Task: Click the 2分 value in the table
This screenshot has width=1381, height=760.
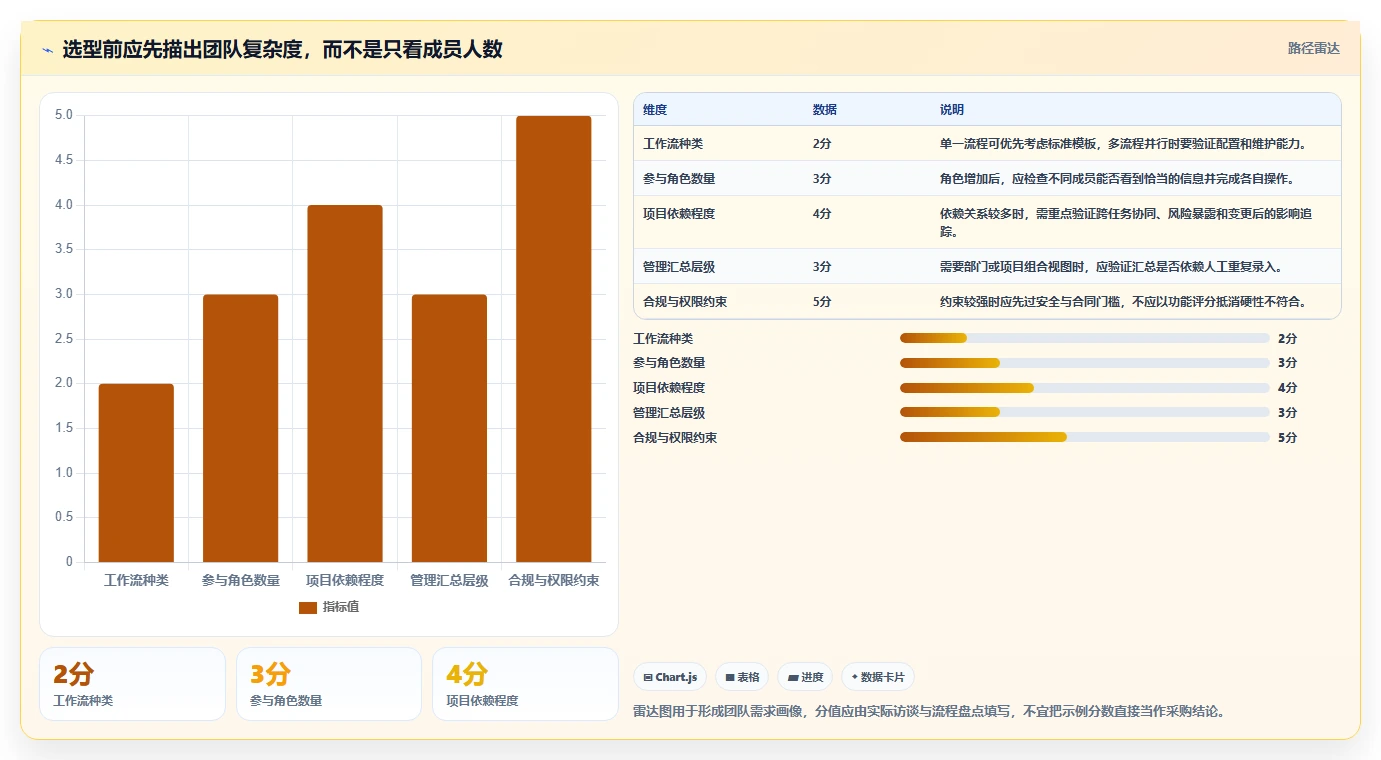Action: pyautogui.click(x=822, y=144)
